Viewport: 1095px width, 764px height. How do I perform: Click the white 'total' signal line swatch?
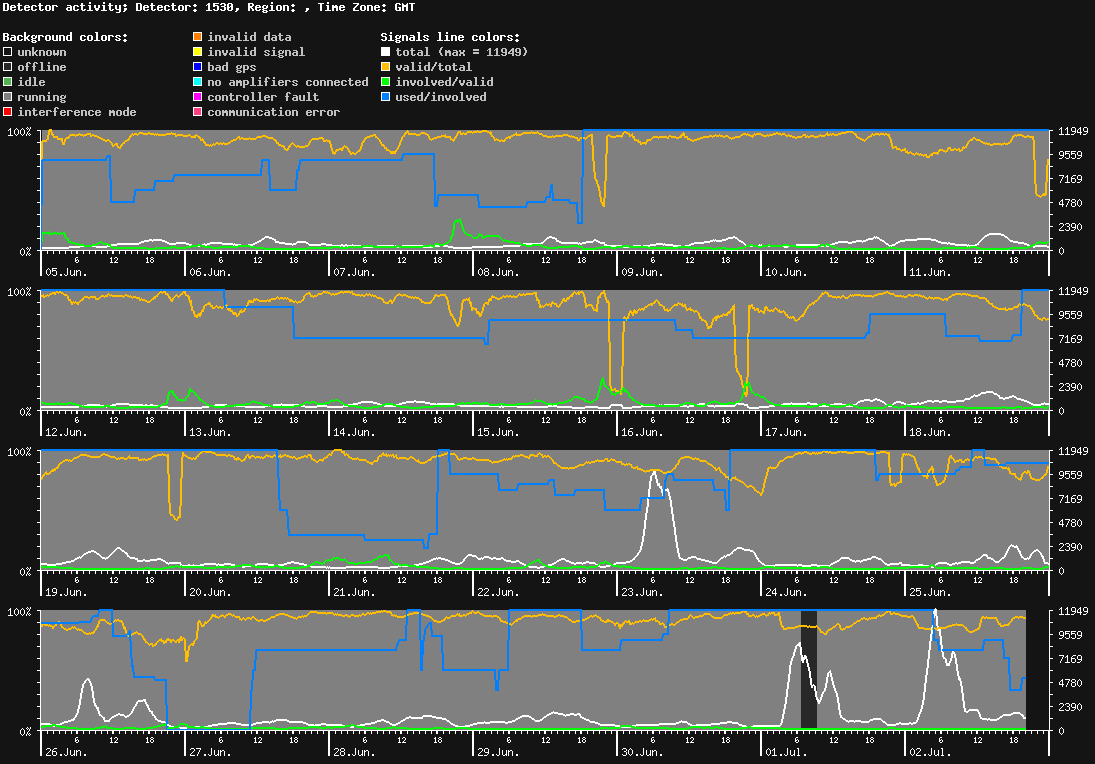[385, 52]
